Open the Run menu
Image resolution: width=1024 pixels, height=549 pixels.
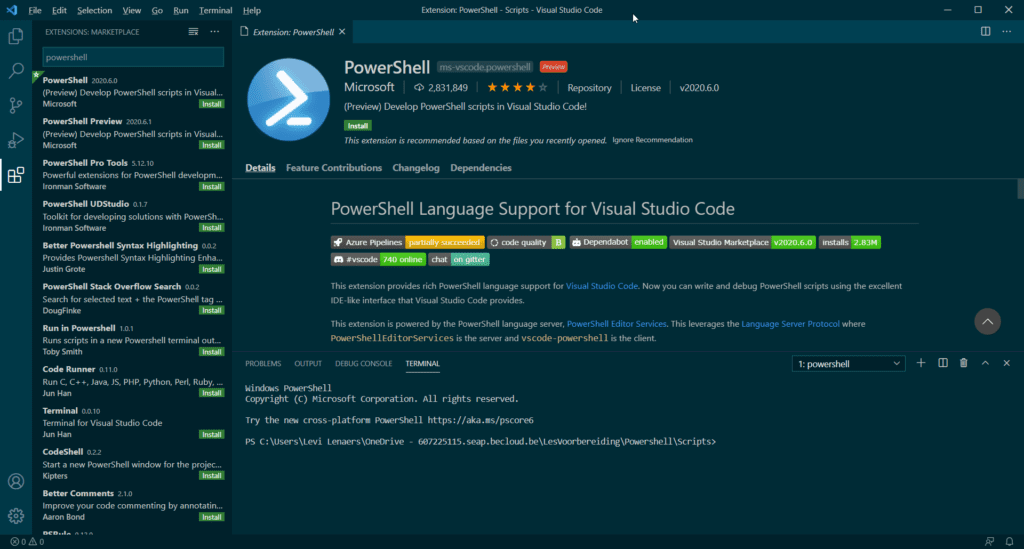point(180,10)
